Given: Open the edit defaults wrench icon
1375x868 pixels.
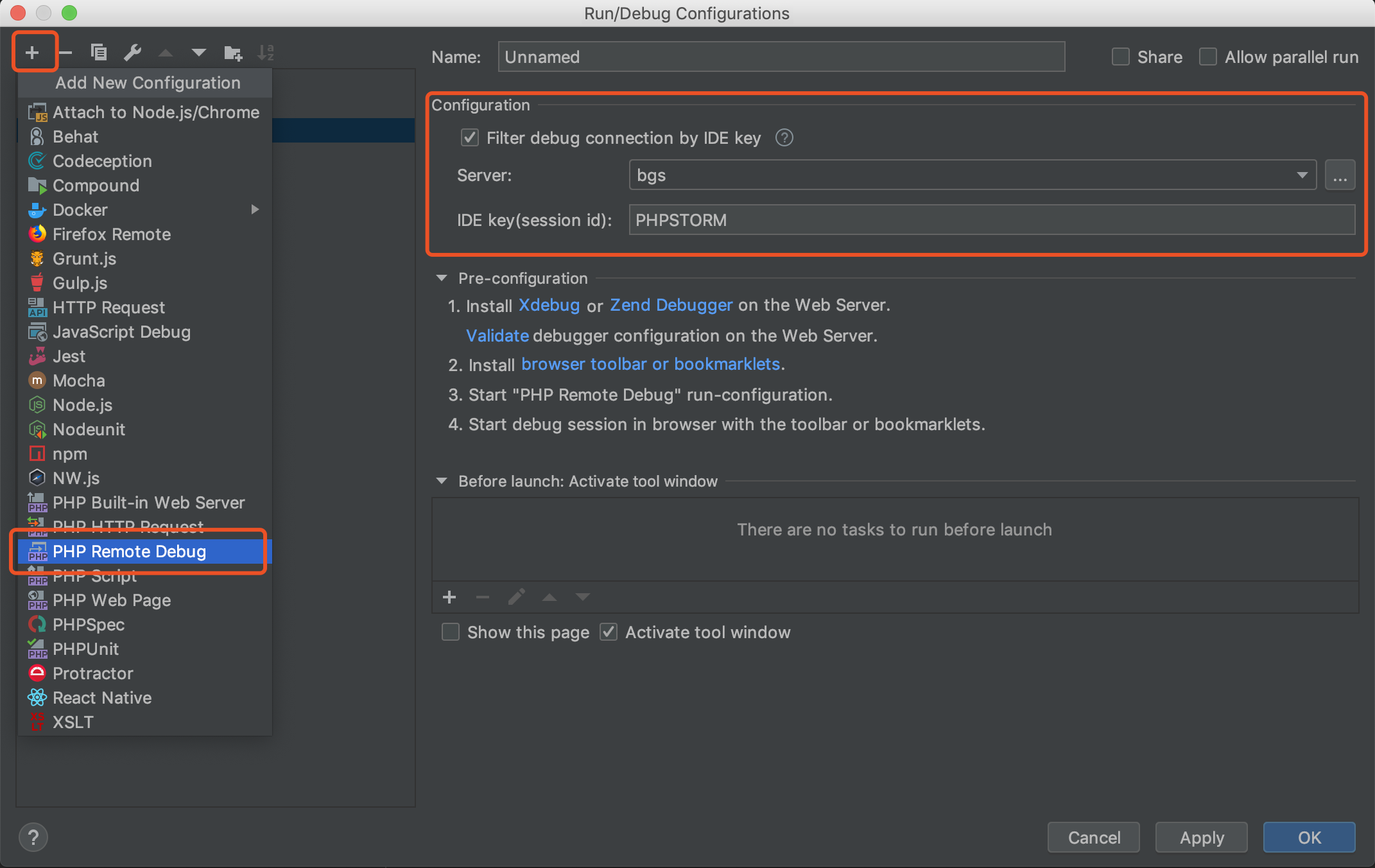Looking at the screenshot, I should (x=132, y=53).
